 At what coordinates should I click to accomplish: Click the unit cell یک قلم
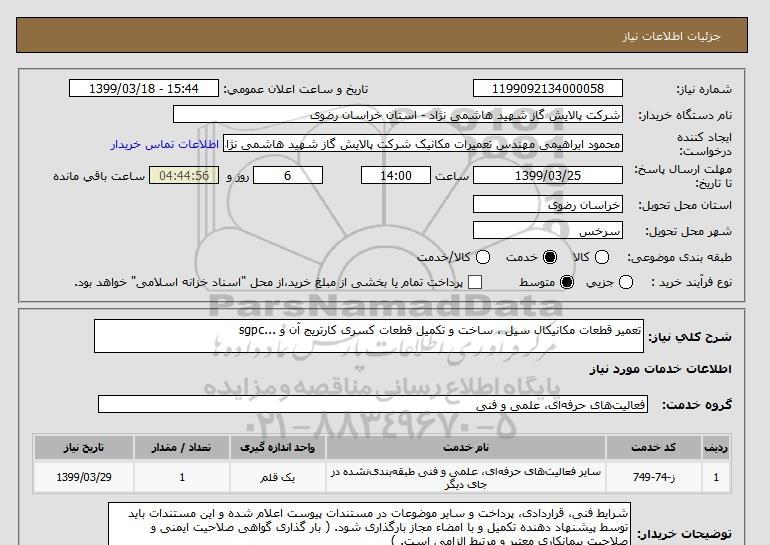coord(277,477)
